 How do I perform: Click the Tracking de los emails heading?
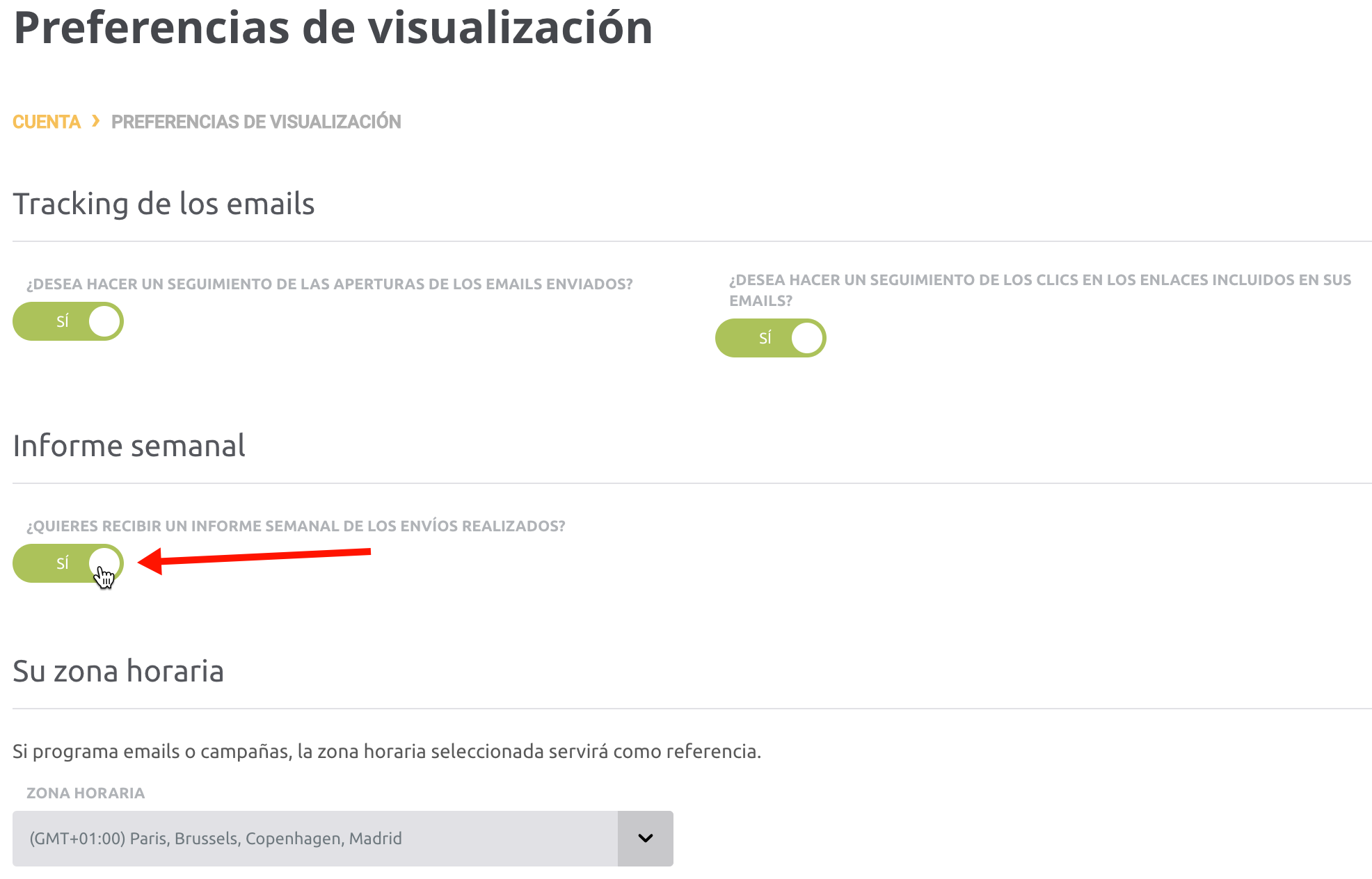point(163,204)
